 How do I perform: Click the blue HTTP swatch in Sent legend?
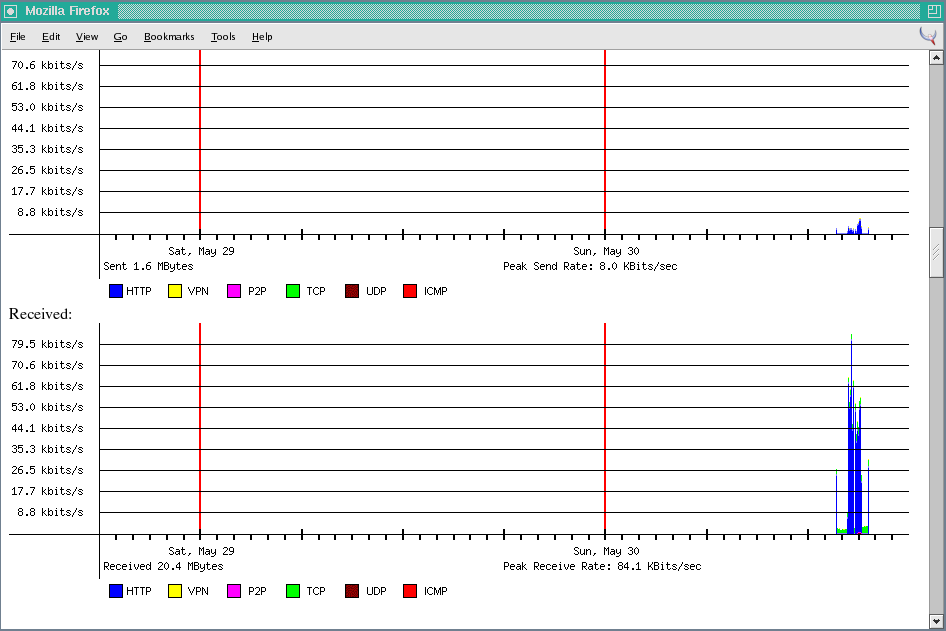point(116,291)
